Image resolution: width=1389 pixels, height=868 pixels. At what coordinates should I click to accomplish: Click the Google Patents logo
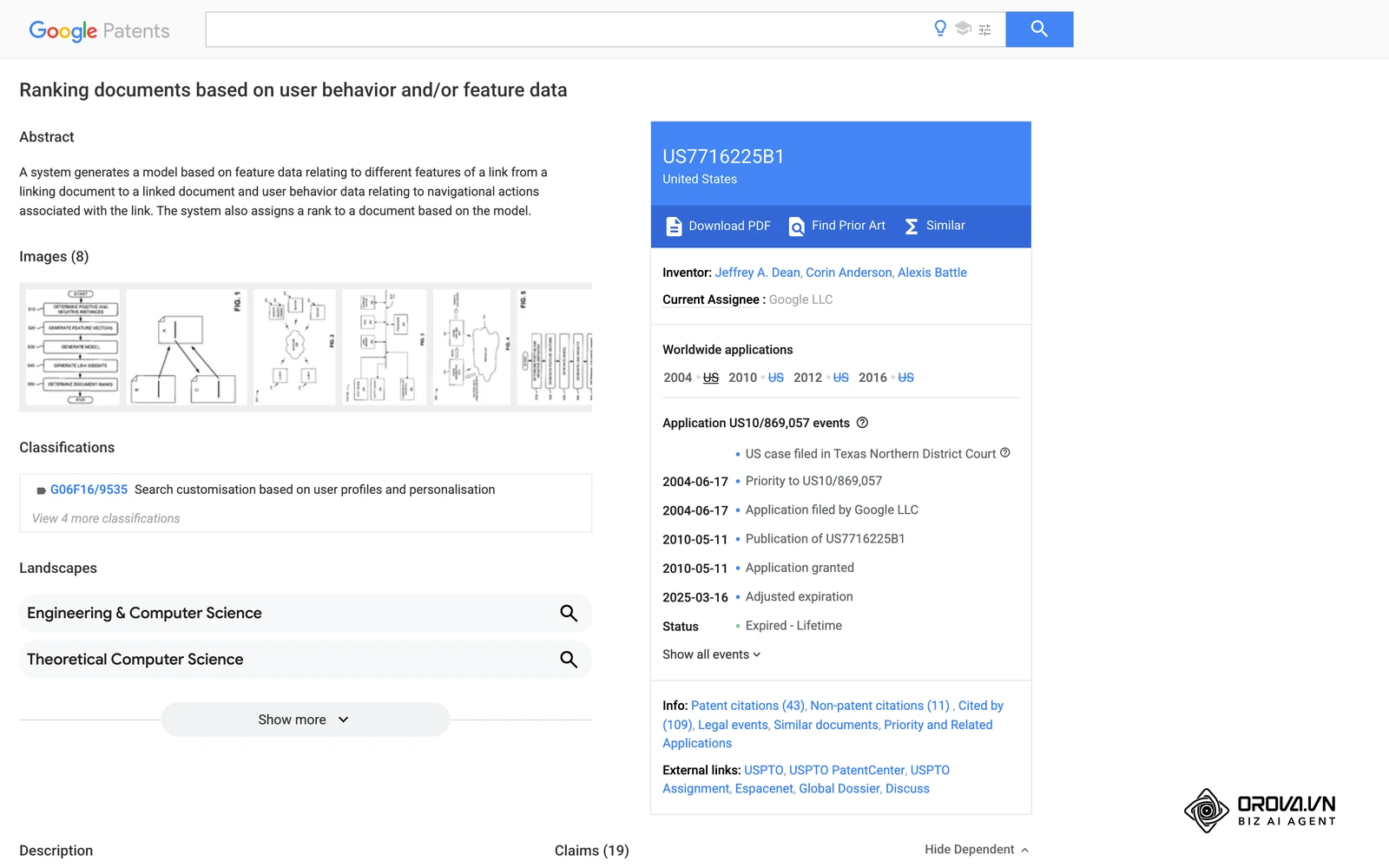point(99,31)
